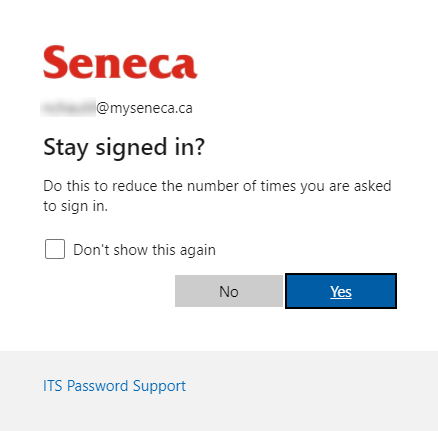438x431 pixels.
Task: Click the letter S of Seneca logo
Action: [x=54, y=62]
